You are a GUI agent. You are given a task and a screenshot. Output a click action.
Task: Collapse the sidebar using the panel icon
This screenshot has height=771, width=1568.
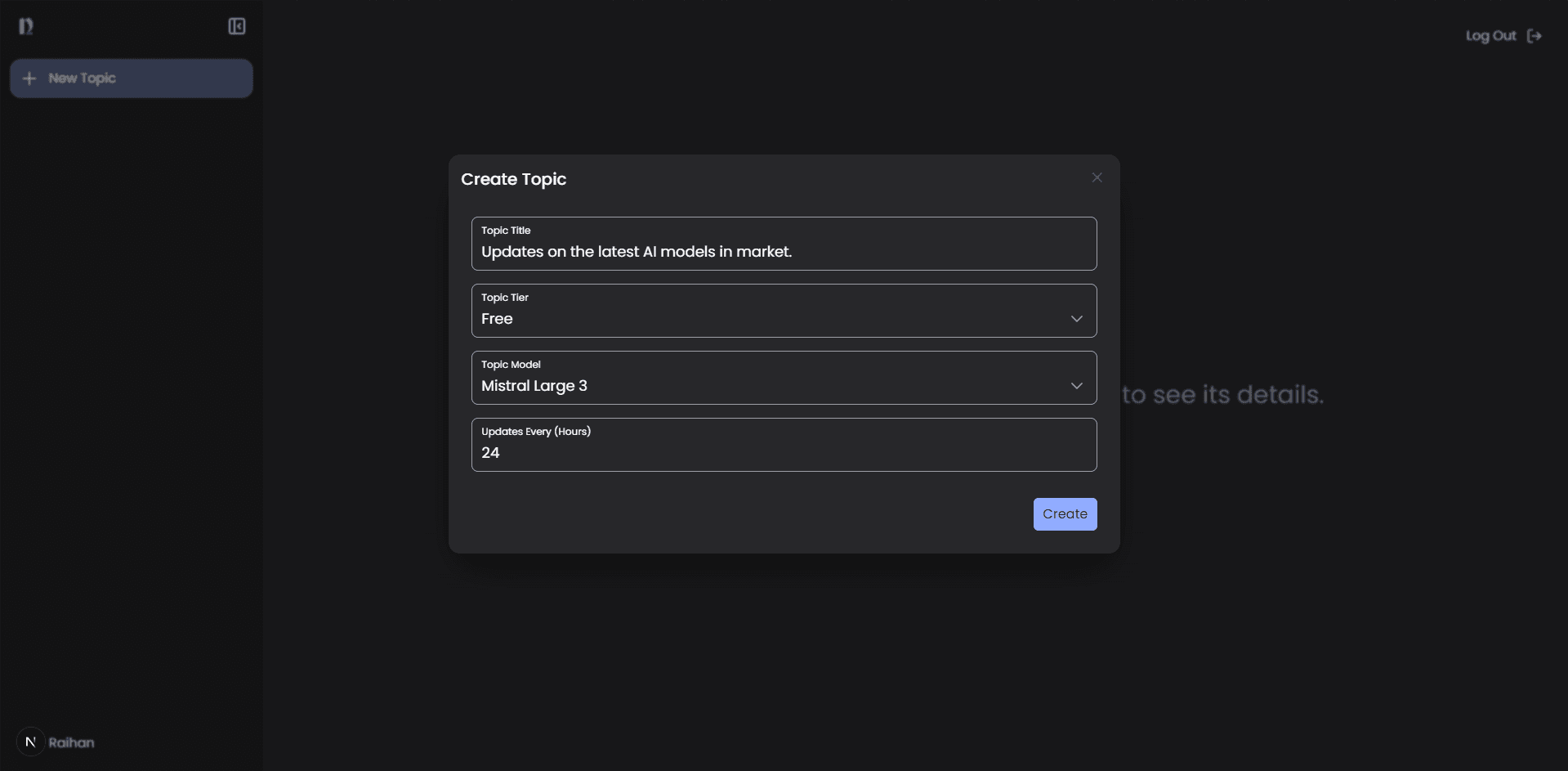click(237, 26)
